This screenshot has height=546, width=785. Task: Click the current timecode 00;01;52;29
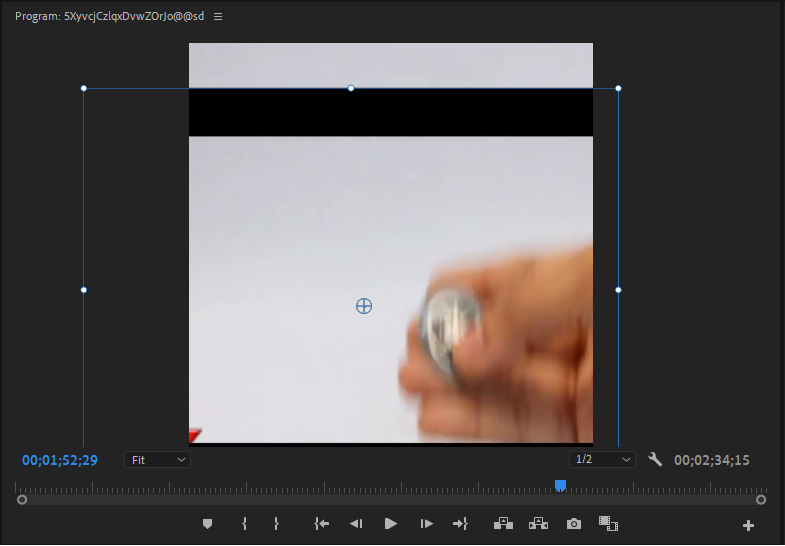60,460
